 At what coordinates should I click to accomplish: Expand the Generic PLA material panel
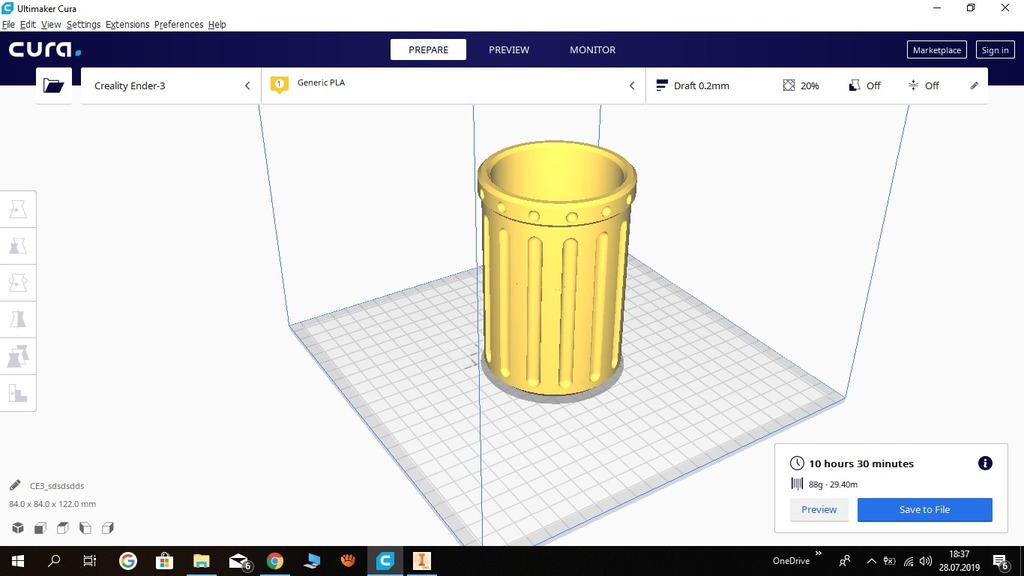click(453, 86)
